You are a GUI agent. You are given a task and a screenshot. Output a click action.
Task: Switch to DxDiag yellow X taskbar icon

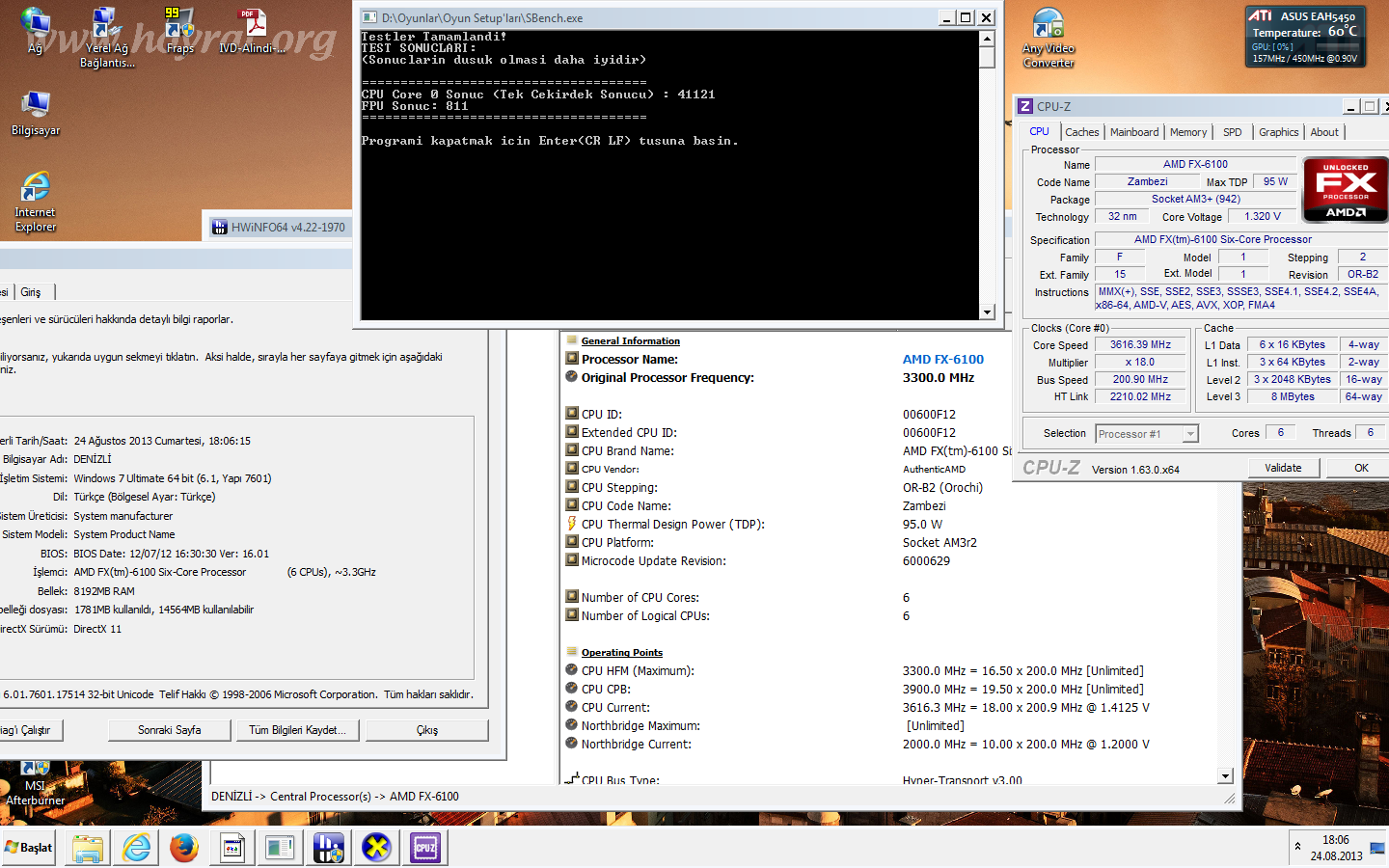[x=376, y=848]
